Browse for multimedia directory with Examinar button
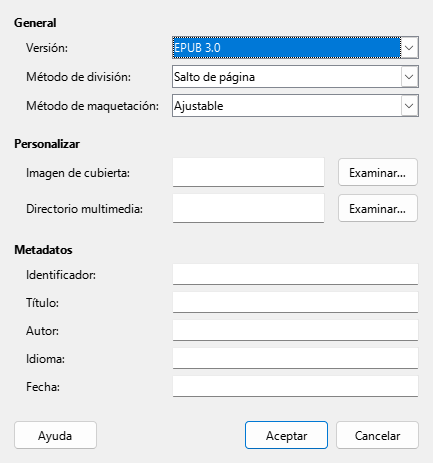The width and height of the screenshot is (433, 463). [x=378, y=208]
